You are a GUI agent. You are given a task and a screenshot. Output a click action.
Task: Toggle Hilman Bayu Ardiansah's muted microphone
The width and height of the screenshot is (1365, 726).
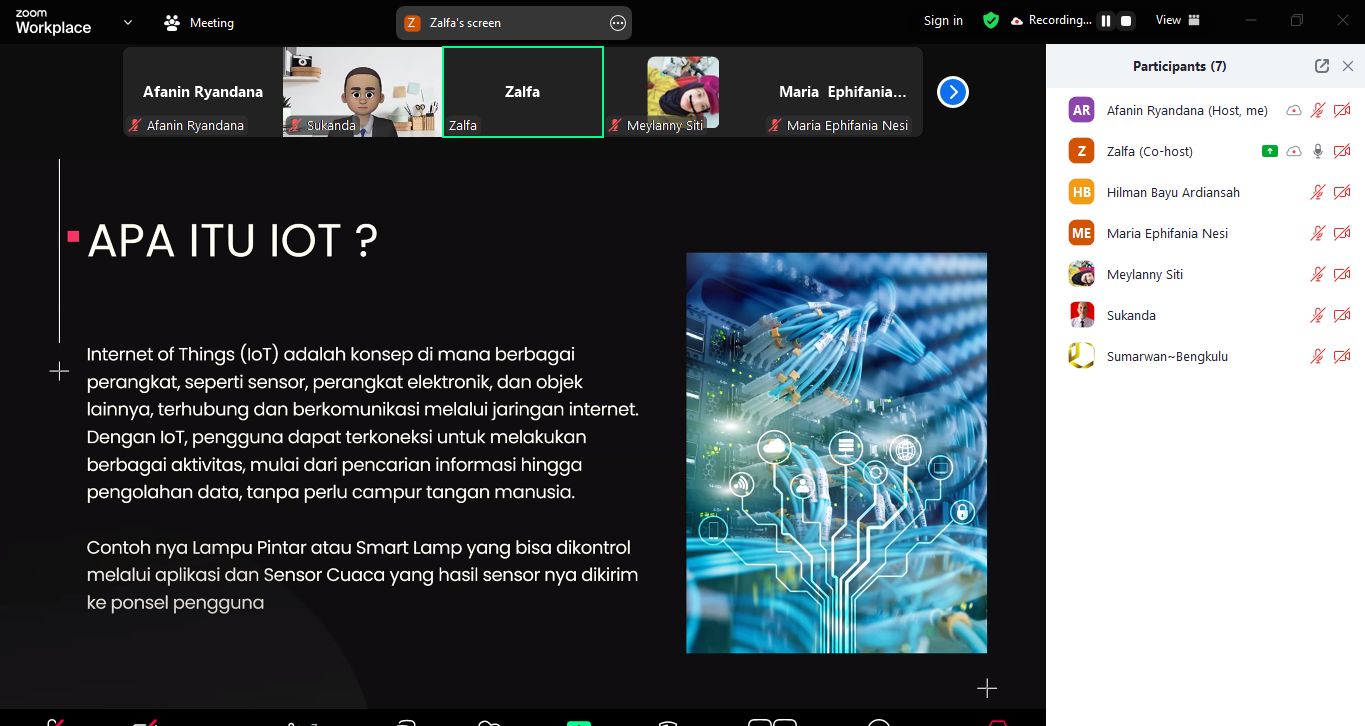[x=1318, y=192]
